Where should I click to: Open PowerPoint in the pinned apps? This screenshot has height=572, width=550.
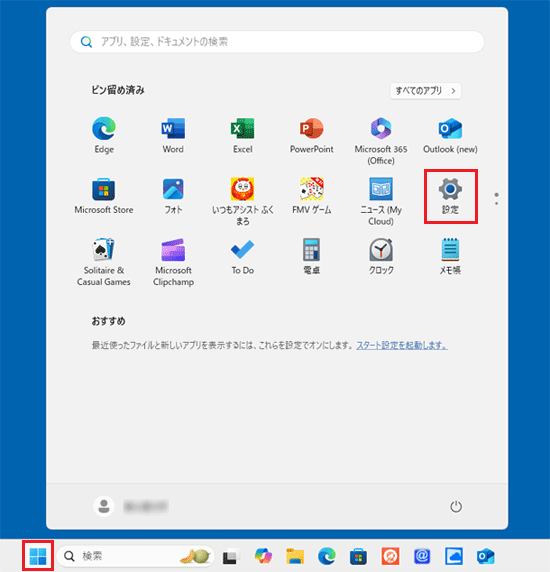click(x=312, y=135)
